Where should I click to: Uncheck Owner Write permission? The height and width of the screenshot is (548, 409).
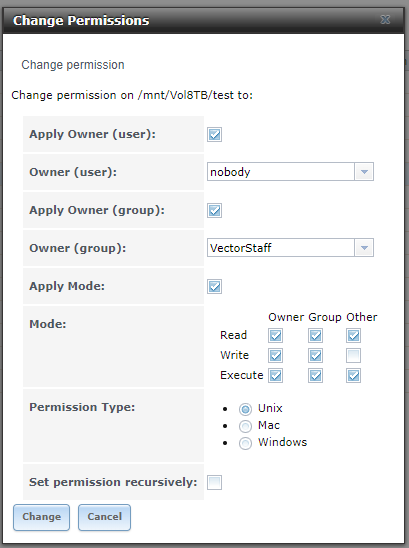275,356
